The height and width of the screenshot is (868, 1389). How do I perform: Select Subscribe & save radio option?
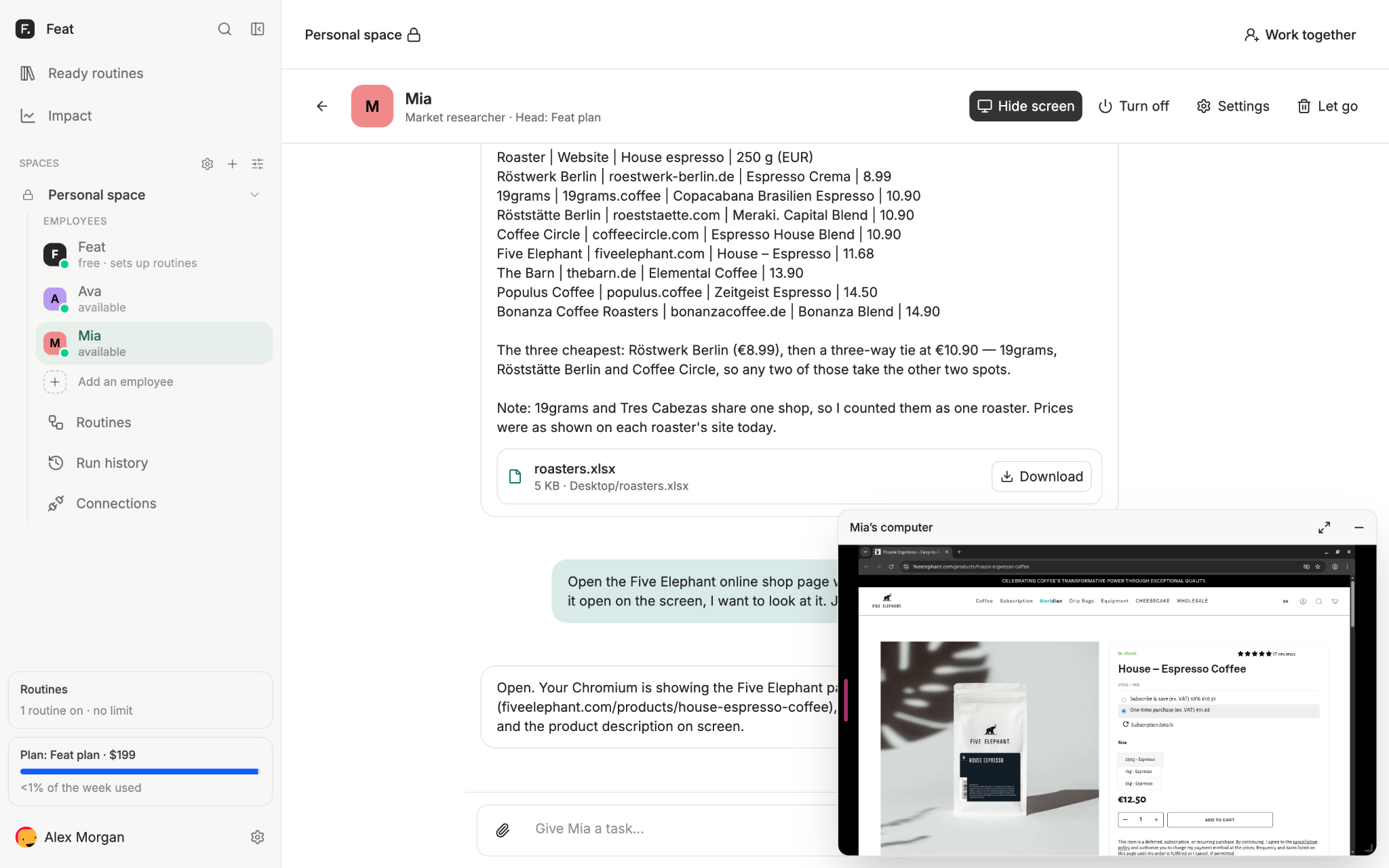click(x=1124, y=699)
